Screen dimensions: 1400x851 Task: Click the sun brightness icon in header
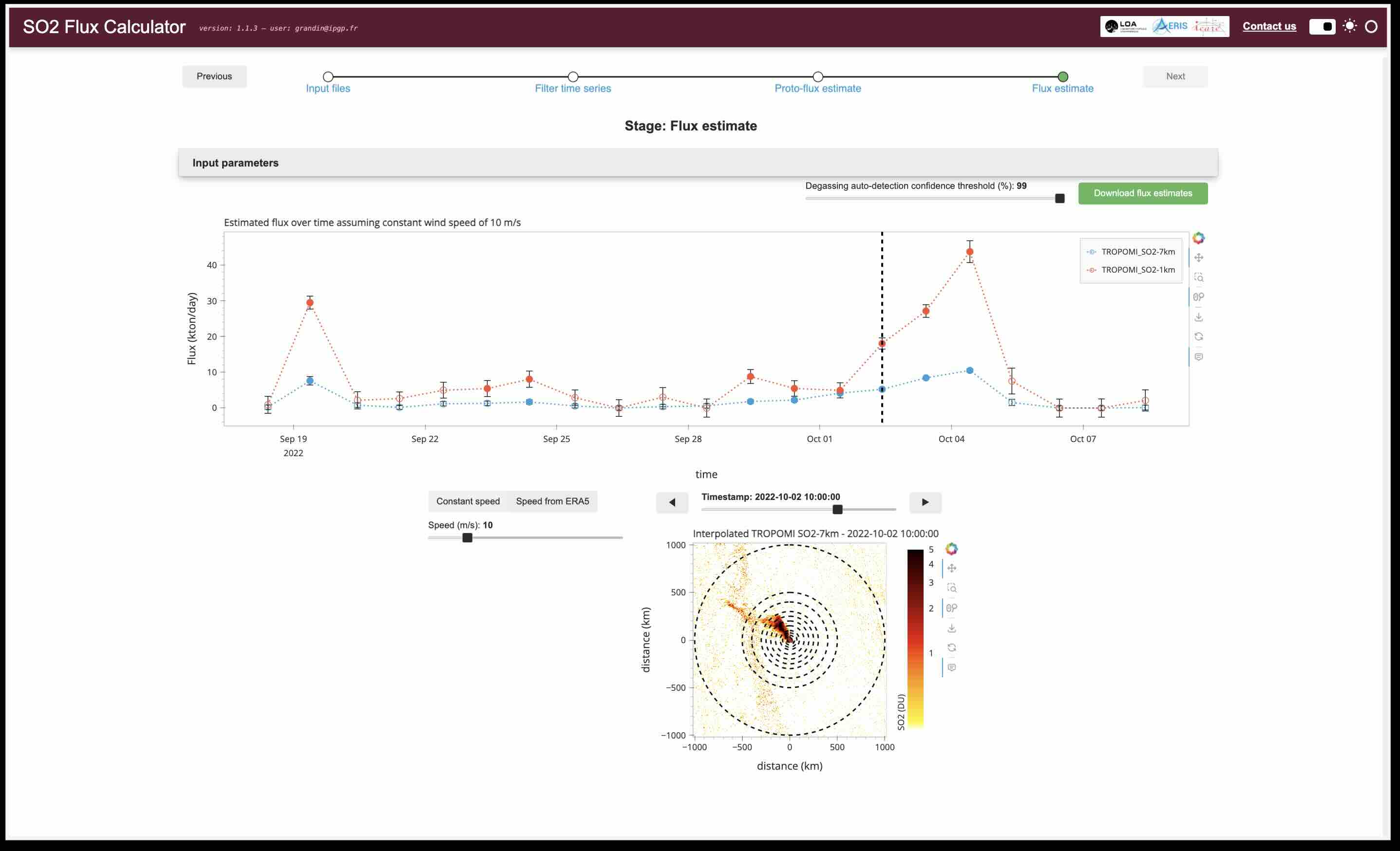pyautogui.click(x=1349, y=26)
